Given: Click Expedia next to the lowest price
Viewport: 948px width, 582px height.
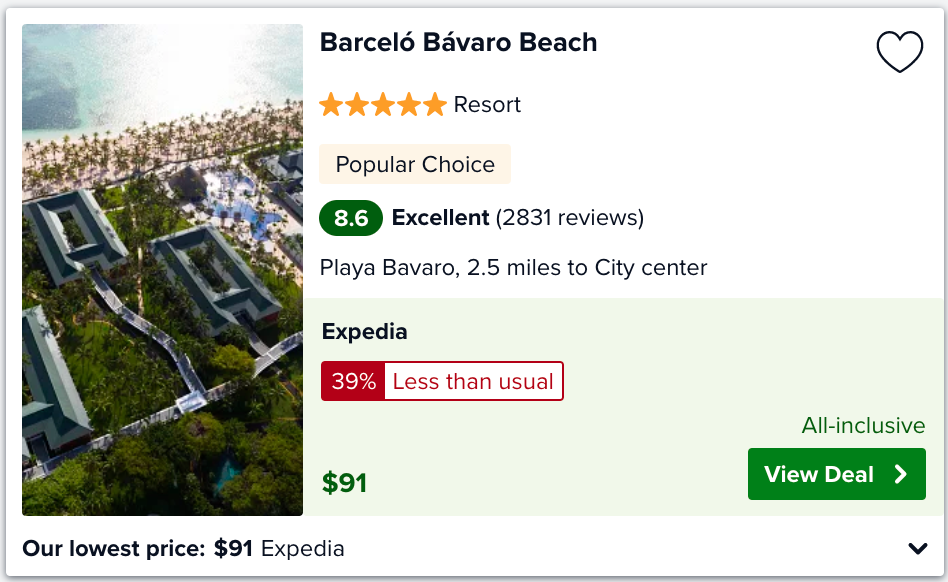Looking at the screenshot, I should pos(302,549).
